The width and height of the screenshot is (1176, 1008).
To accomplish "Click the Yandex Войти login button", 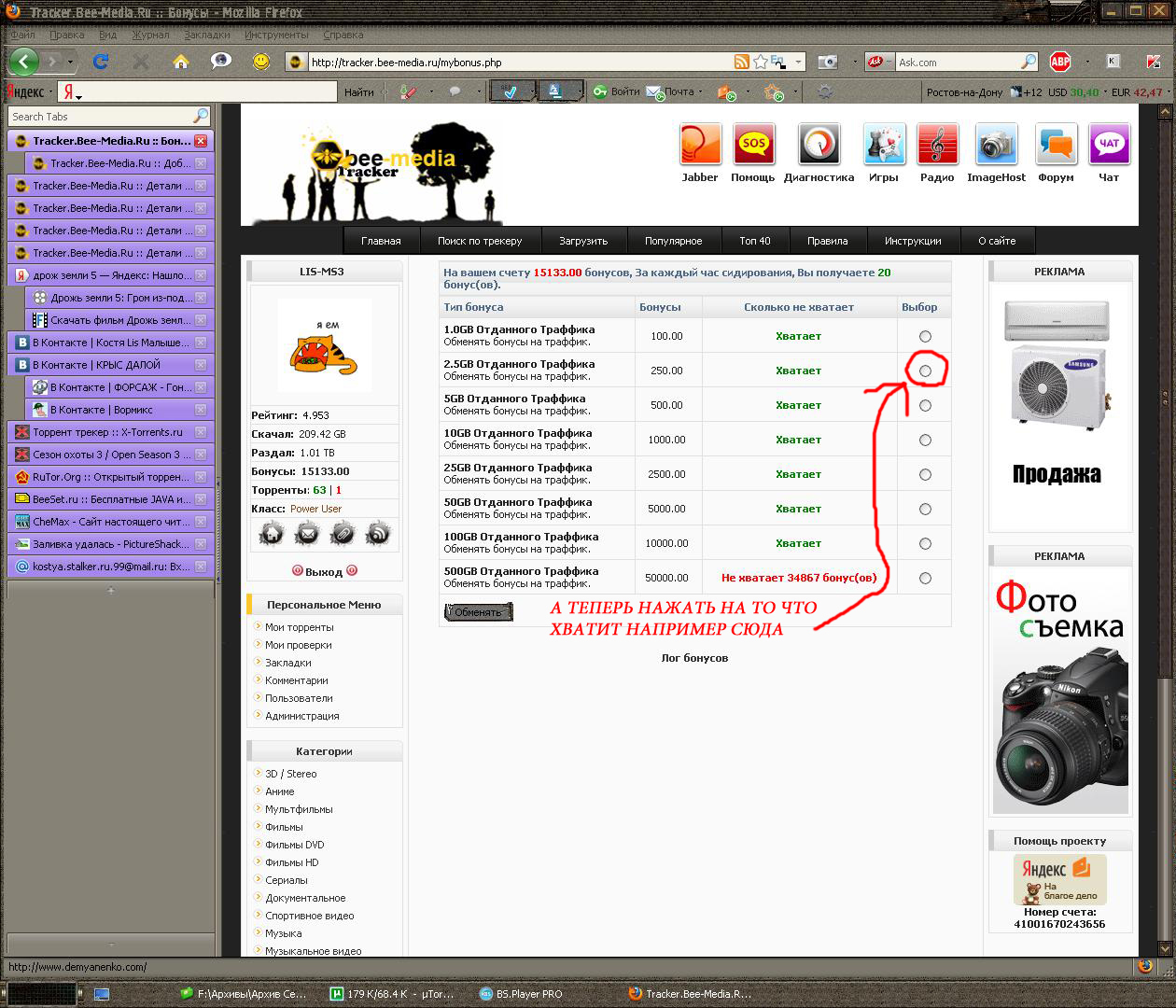I will pyautogui.click(x=617, y=91).
